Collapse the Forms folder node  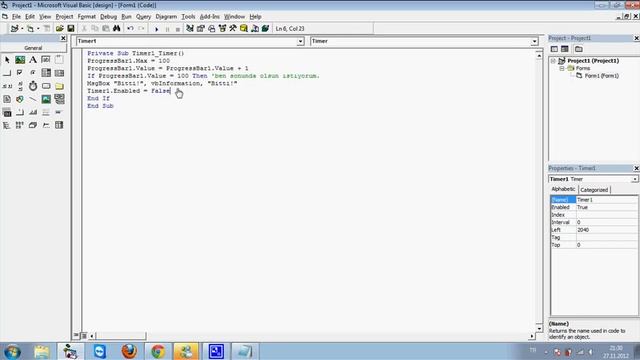[562, 68]
